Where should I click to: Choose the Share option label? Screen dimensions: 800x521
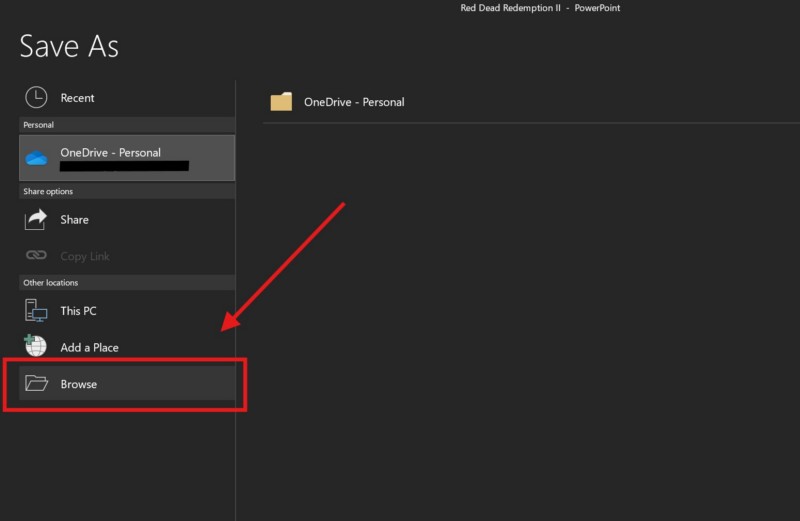click(x=74, y=220)
